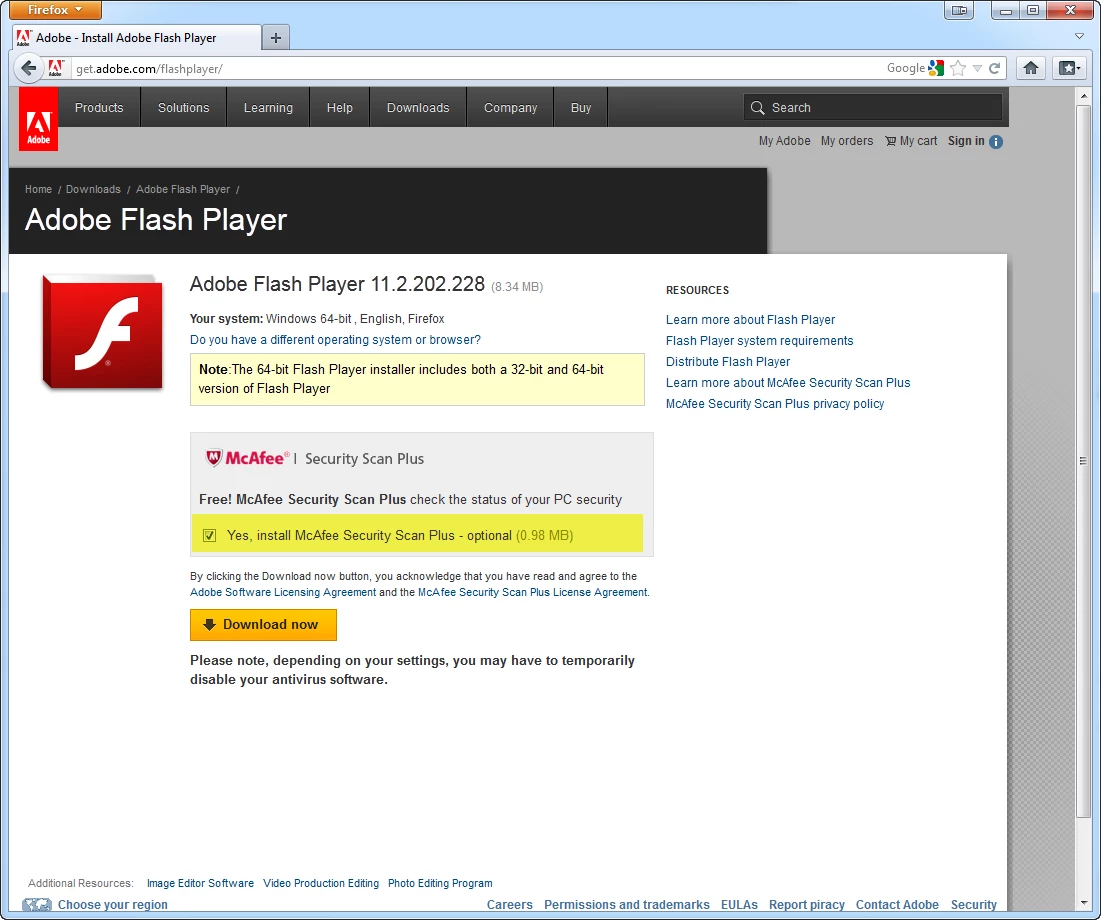Open the My Adobe link

click(x=784, y=141)
